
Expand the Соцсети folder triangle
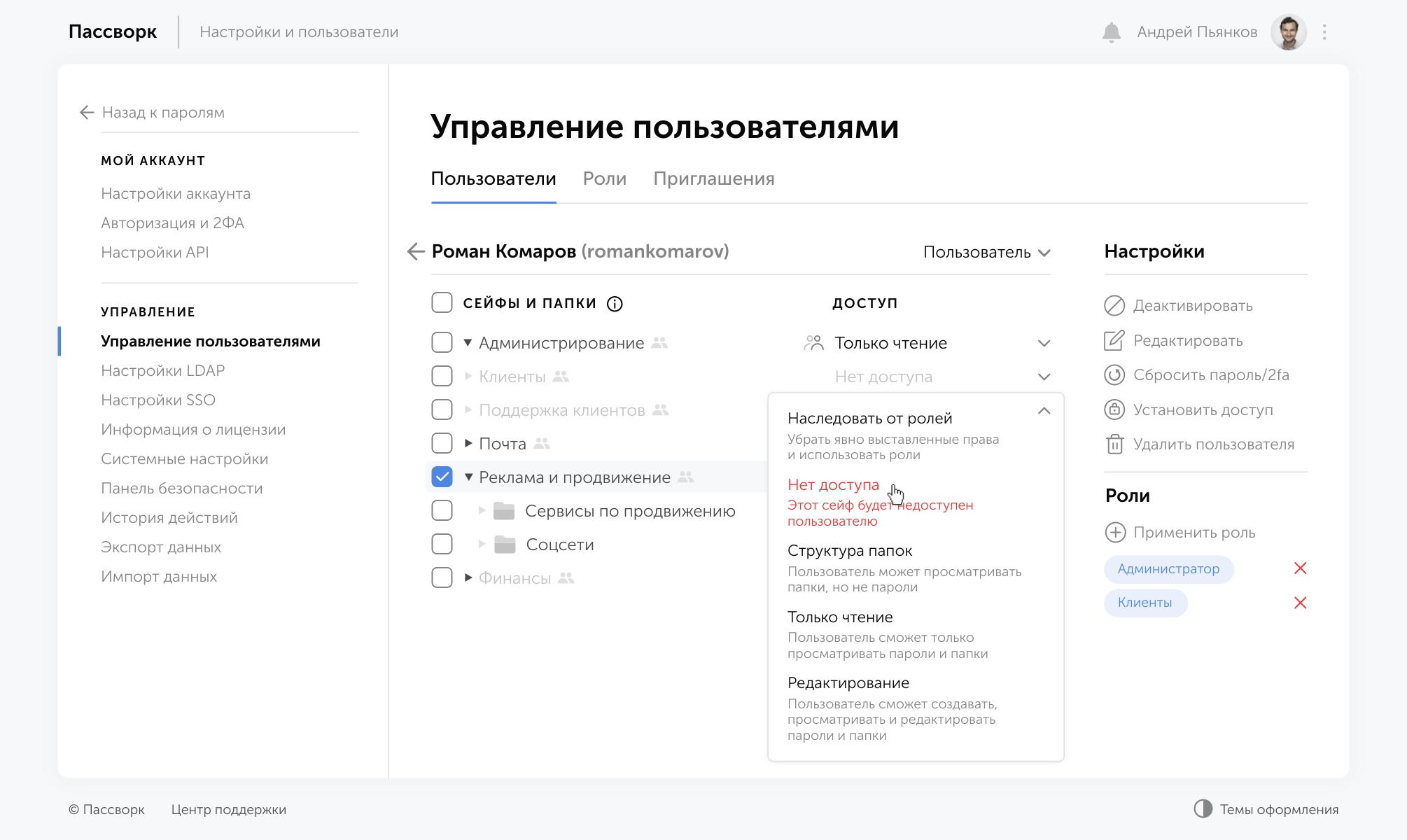click(x=482, y=545)
